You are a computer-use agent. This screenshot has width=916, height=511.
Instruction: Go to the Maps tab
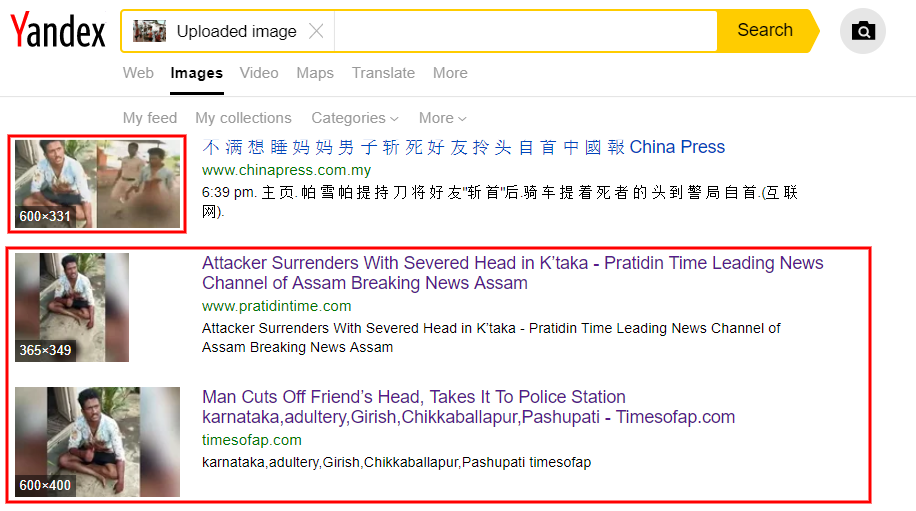315,73
